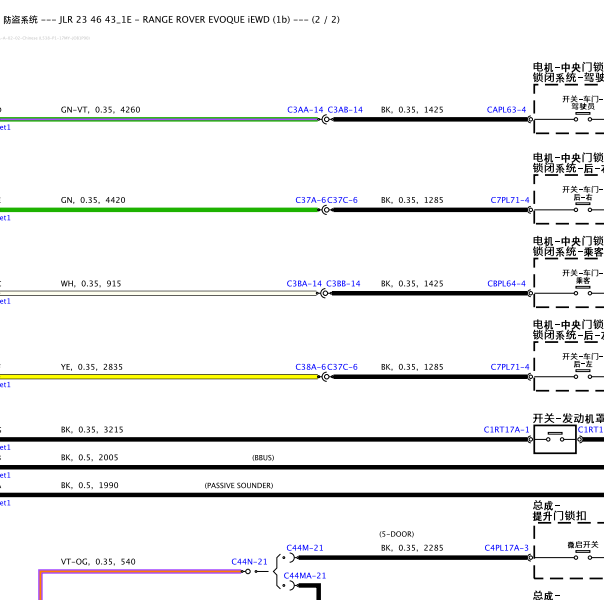Viewport: 604px width, 600px height.
Task: Select "BK, 0.35, 1285" label on GN 4420 row
Action: pyautogui.click(x=412, y=200)
